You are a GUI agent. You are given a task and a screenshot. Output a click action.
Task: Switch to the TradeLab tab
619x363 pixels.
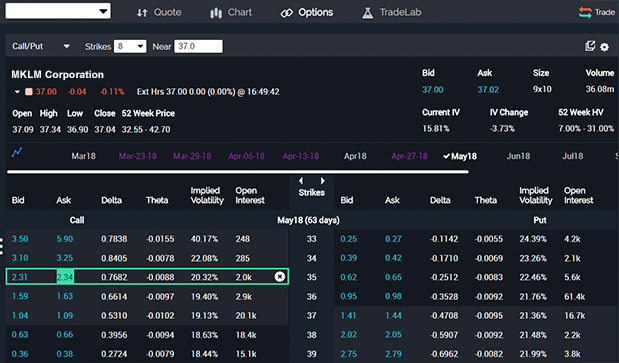click(x=392, y=13)
